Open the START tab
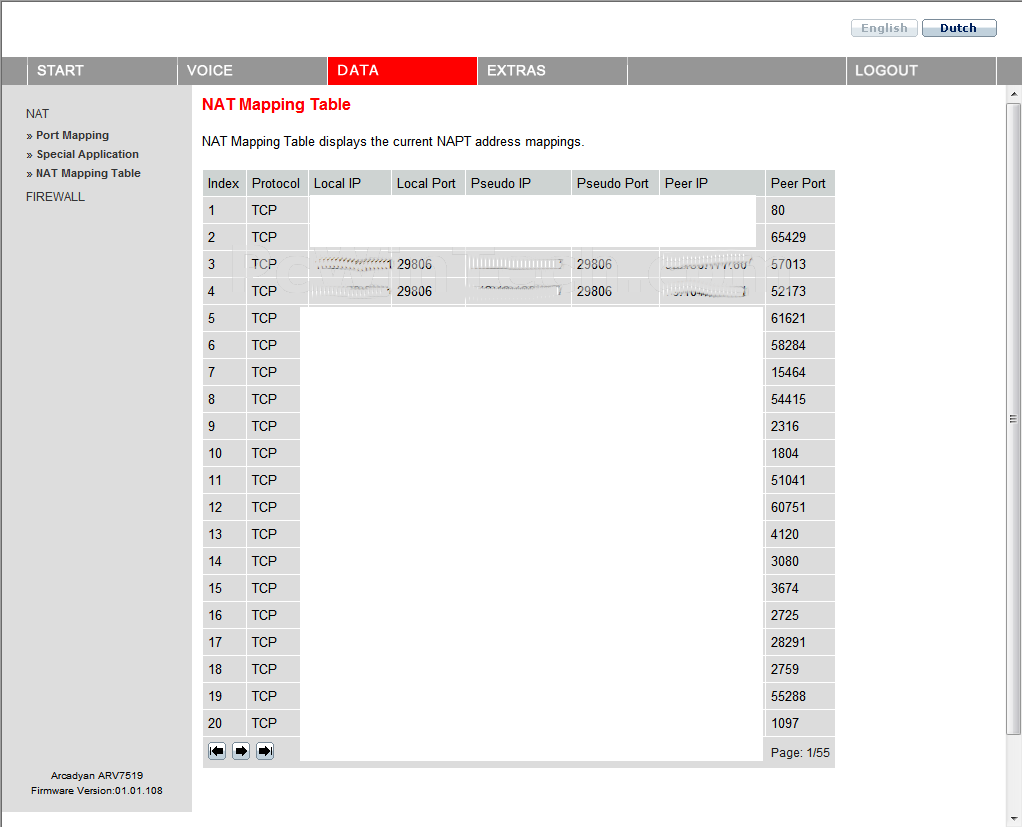Image resolution: width=1022 pixels, height=827 pixels. (102, 70)
